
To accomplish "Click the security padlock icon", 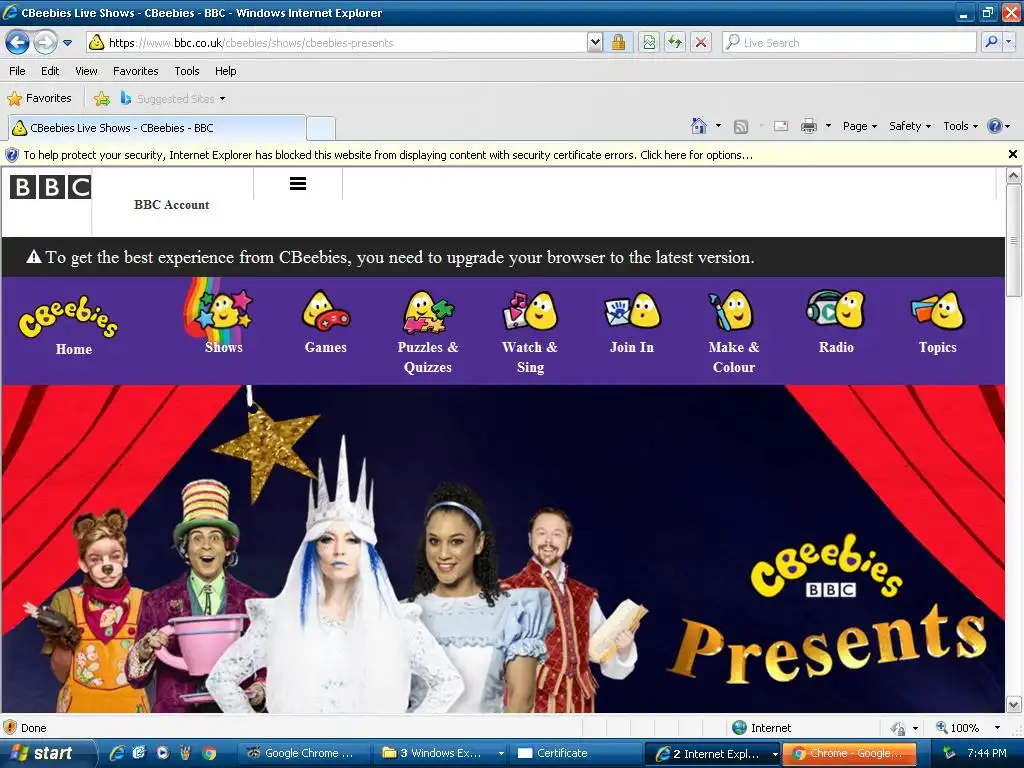I will pyautogui.click(x=618, y=42).
